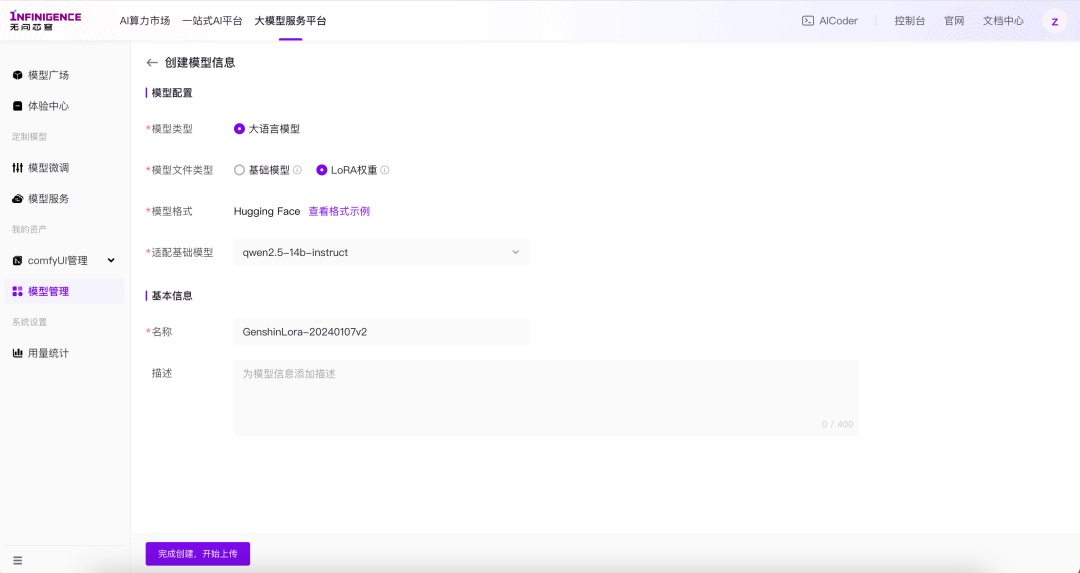This screenshot has height=573, width=1080.
Task: Open the AI算力市场 tab
Action: click(145, 21)
